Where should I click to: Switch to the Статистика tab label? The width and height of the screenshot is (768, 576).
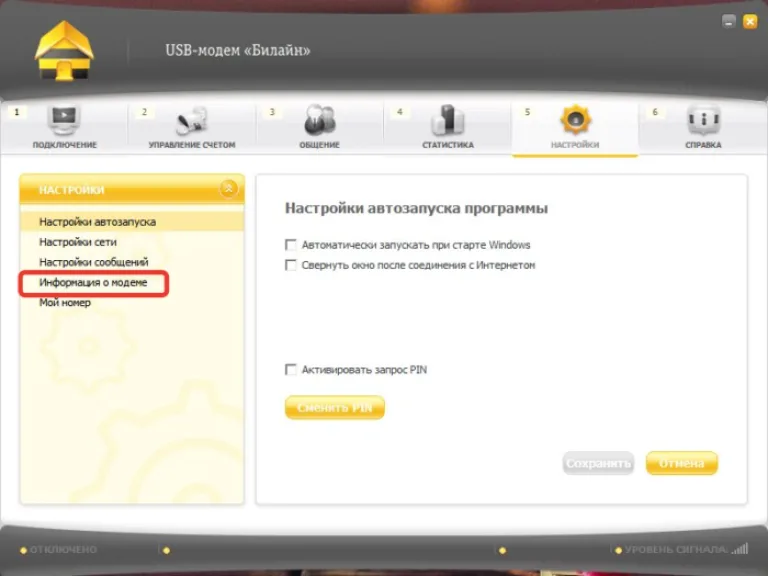(448, 145)
